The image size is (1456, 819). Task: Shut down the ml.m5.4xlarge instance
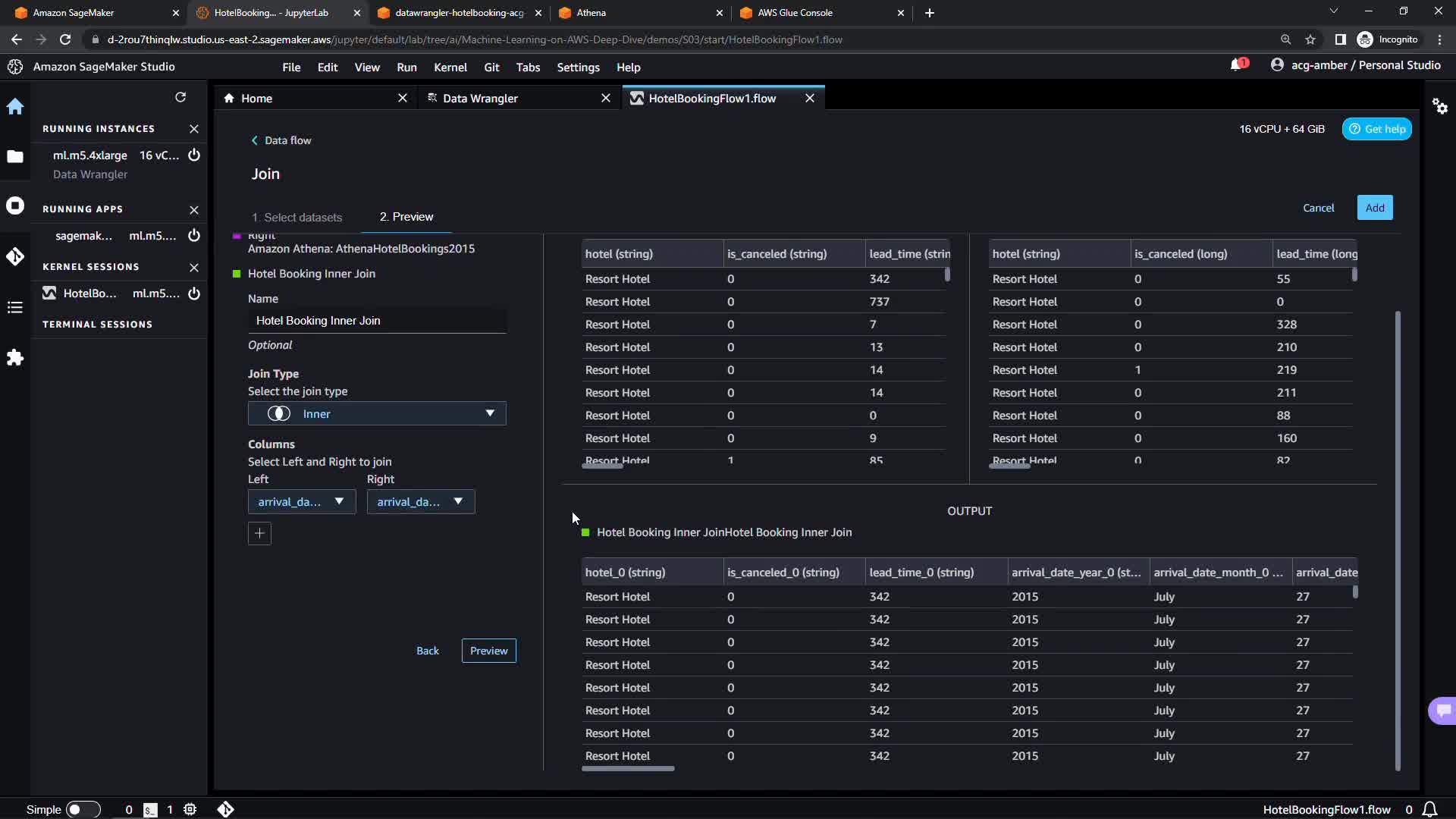click(194, 155)
